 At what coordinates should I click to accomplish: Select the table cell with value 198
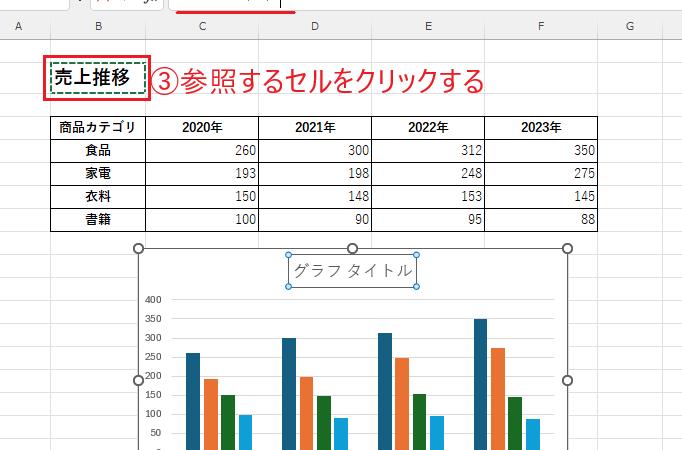(315, 174)
